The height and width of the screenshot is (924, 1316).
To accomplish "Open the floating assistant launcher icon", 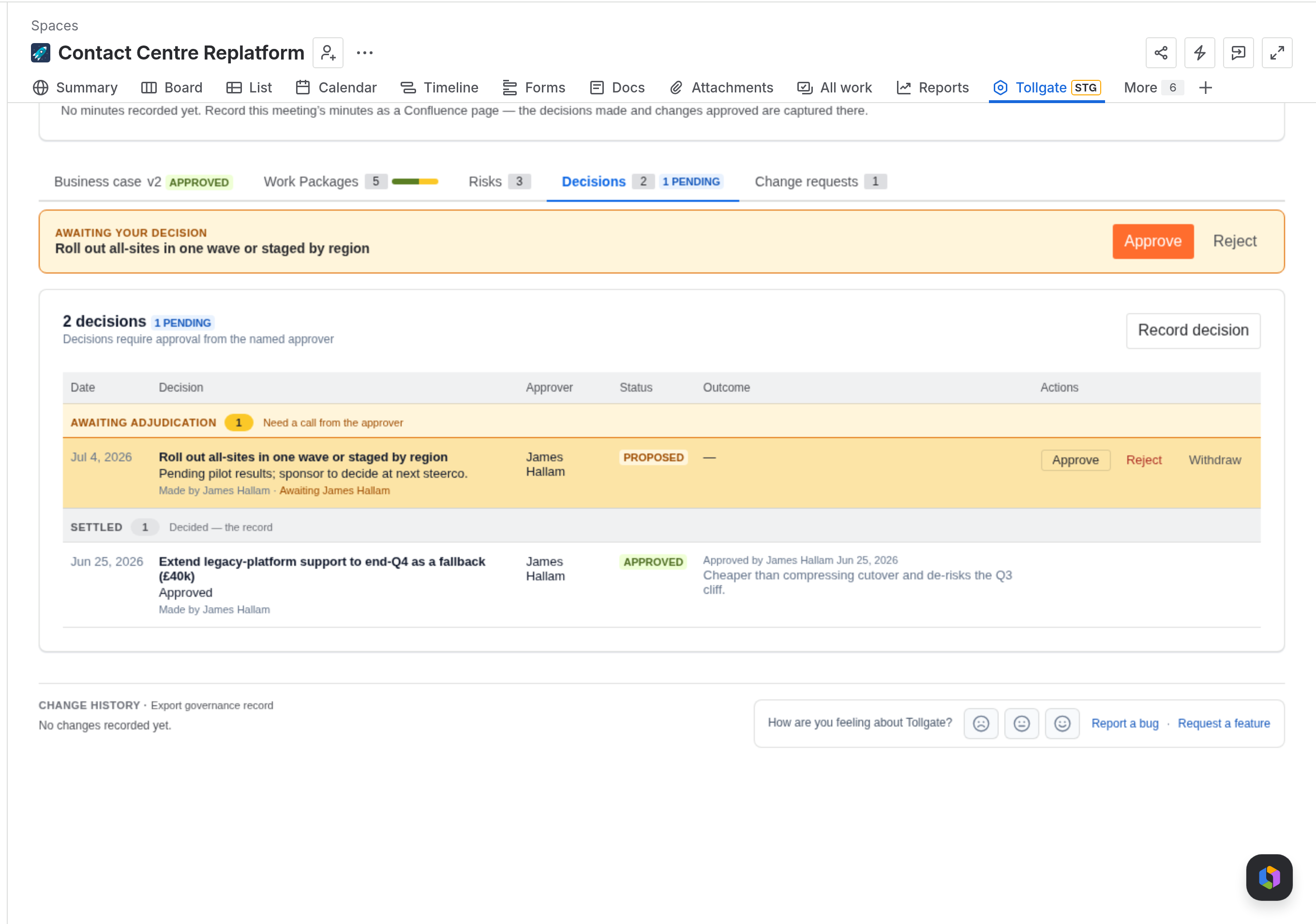I will pyautogui.click(x=1269, y=877).
